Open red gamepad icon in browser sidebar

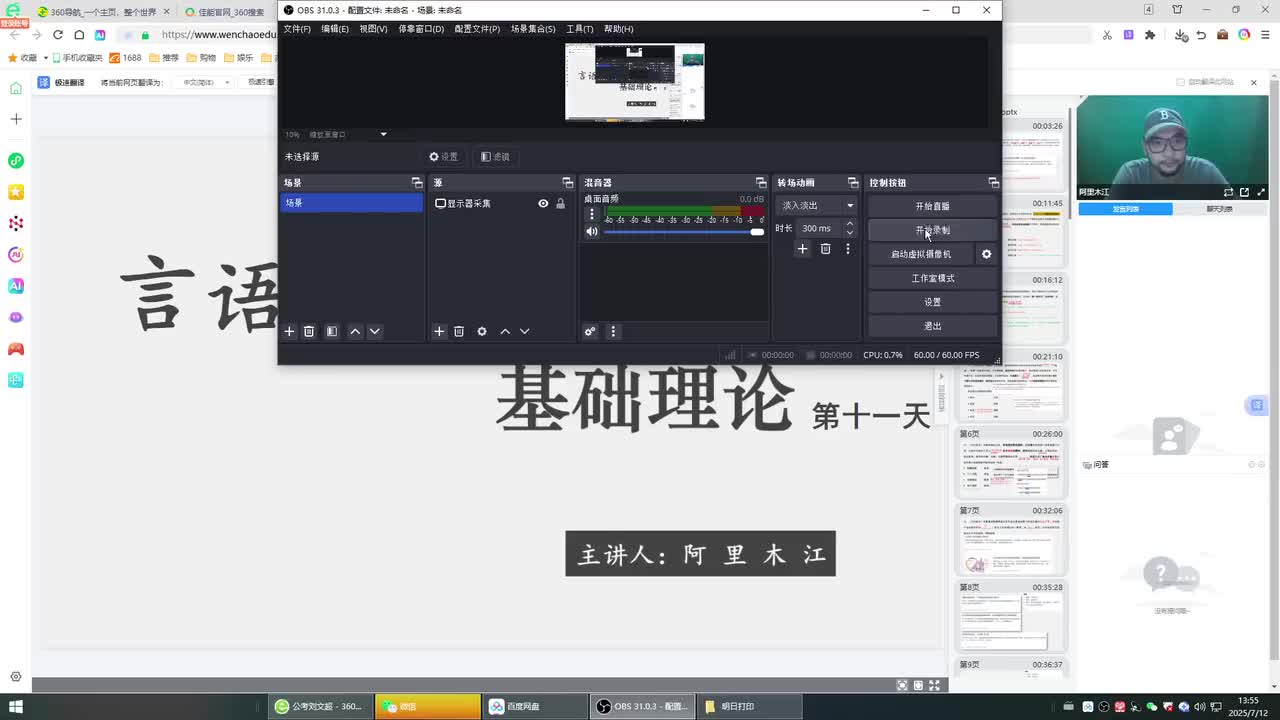coord(15,349)
